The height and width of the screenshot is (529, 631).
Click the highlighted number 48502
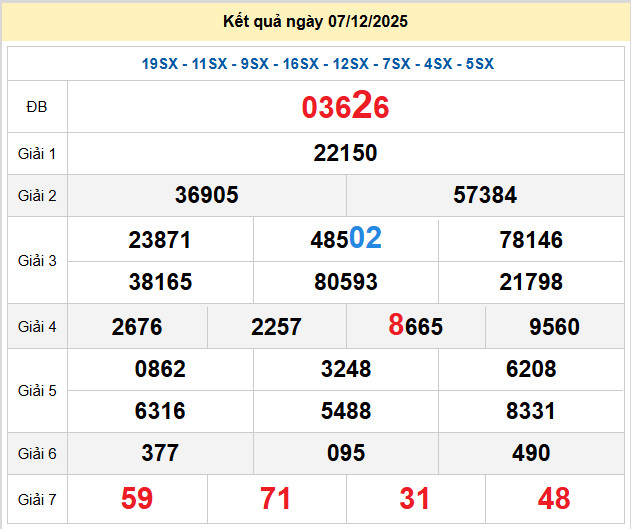pyautogui.click(x=346, y=239)
